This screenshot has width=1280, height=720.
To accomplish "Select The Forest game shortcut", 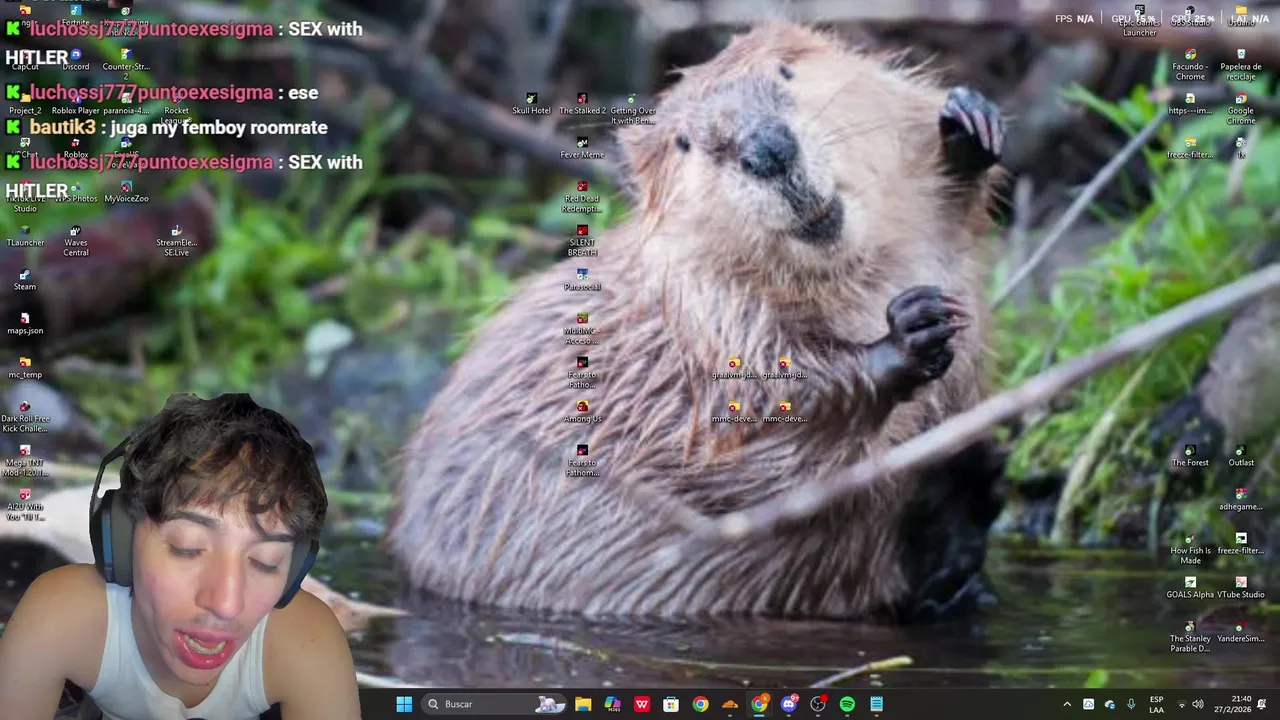I will tap(1190, 456).
